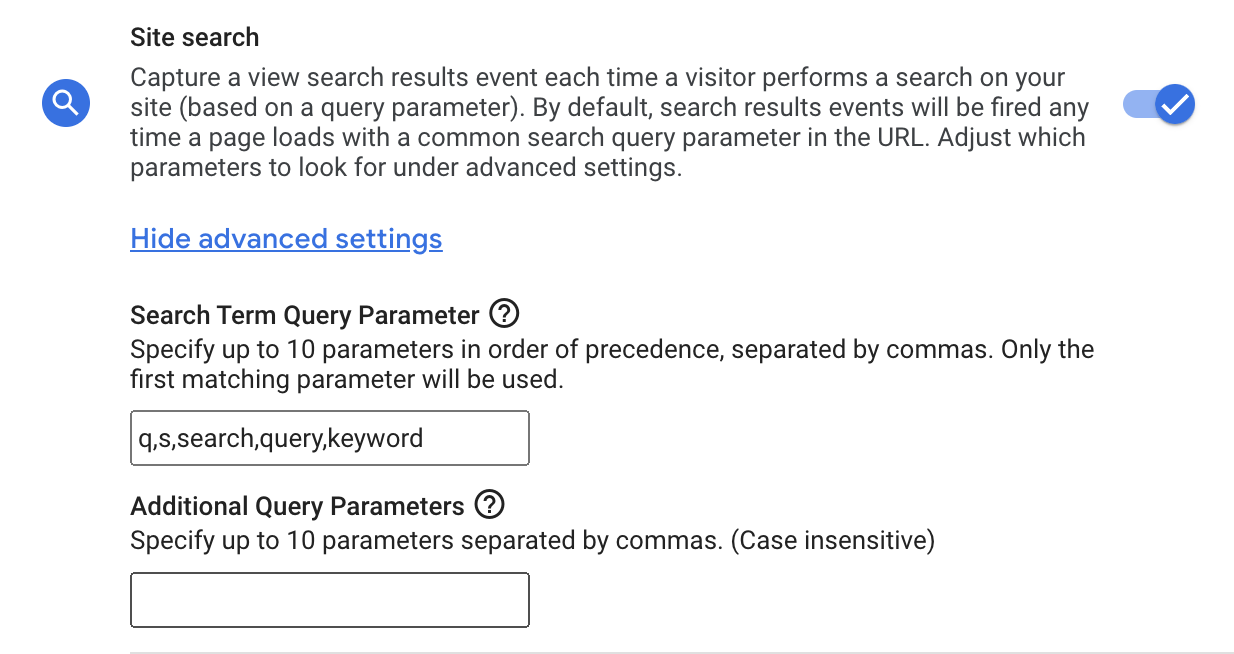This screenshot has height=654, width=1234.
Task: Click the Additional Query Parameters label
Action: (x=297, y=507)
